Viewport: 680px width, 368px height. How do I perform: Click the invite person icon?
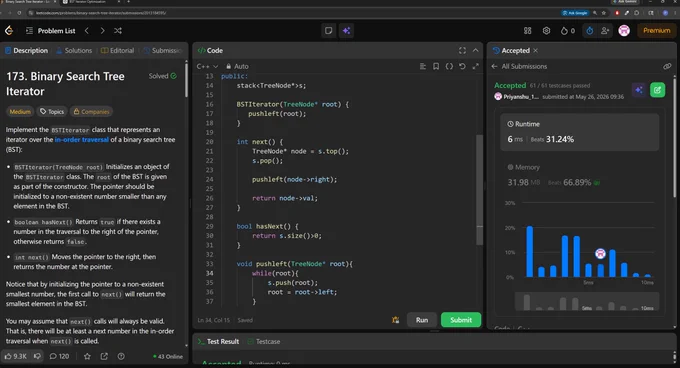tap(605, 31)
